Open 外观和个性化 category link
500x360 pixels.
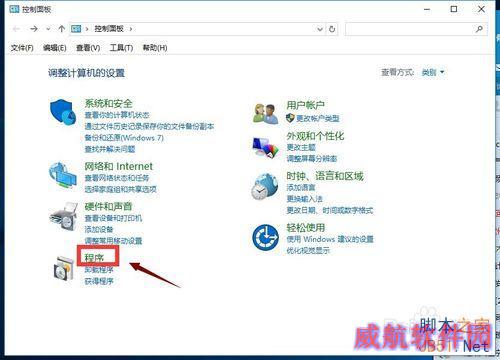click(x=315, y=136)
